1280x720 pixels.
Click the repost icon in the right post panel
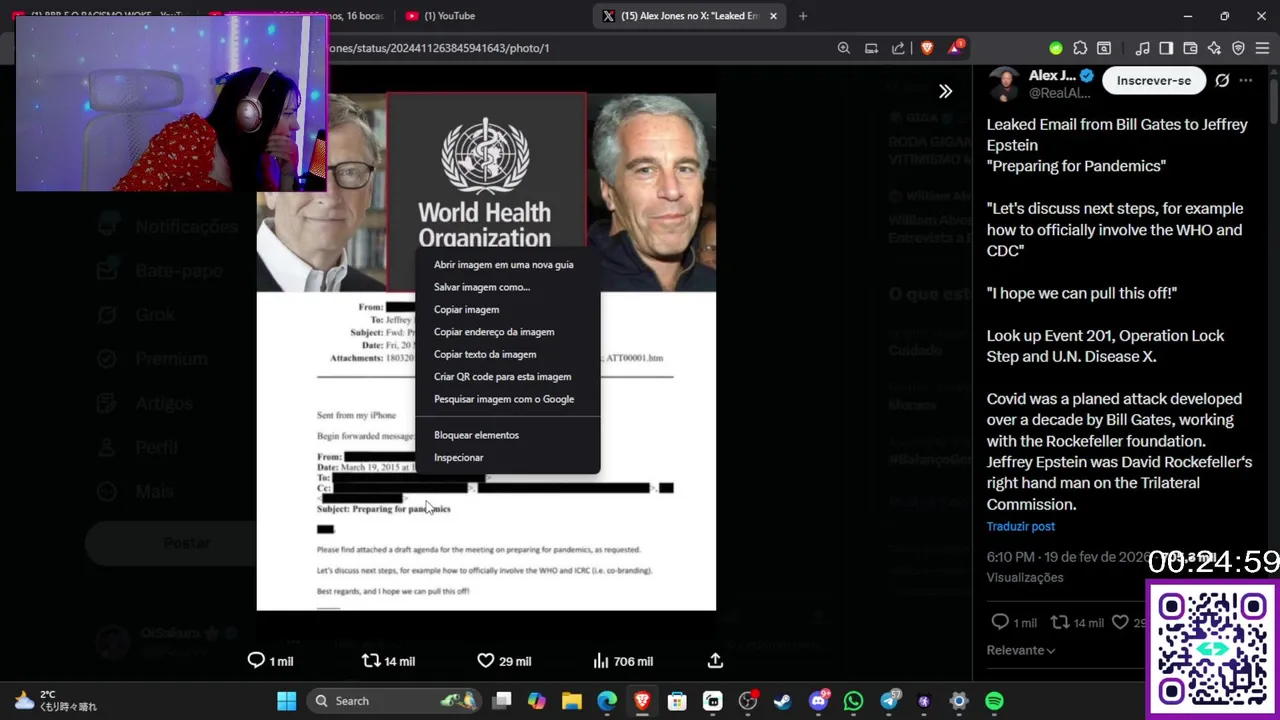(1059, 622)
